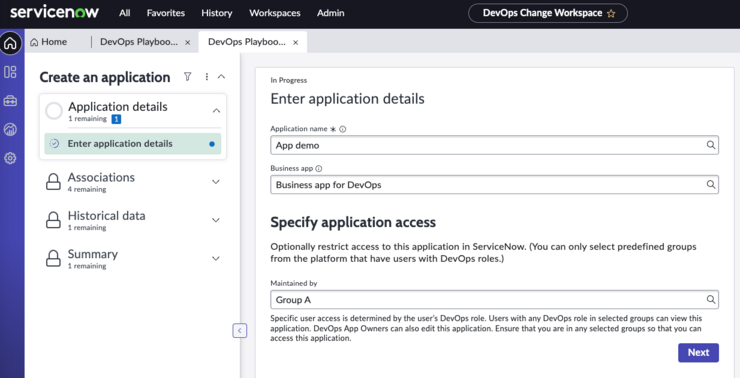Click the filter funnel icon in playbook header
Image resolution: width=740 pixels, height=378 pixels.
[187, 77]
